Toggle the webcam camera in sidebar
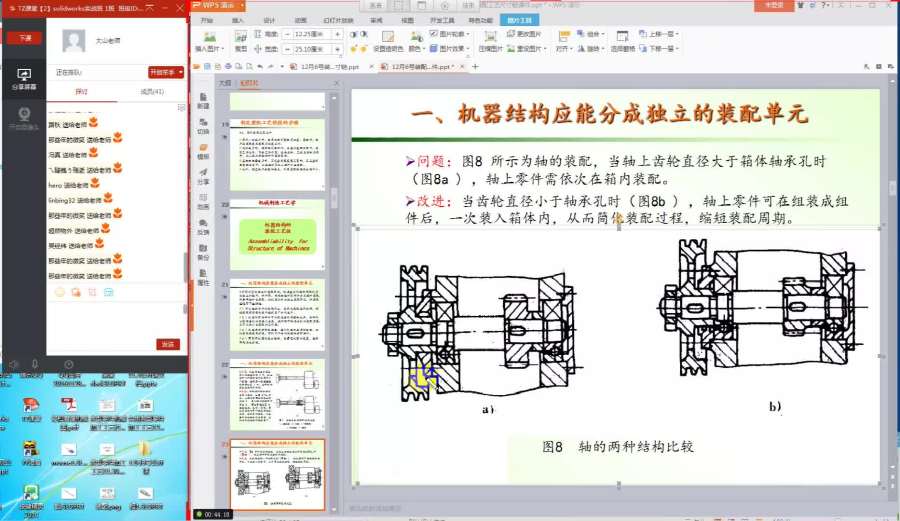The width and height of the screenshot is (900, 521). 24,118
